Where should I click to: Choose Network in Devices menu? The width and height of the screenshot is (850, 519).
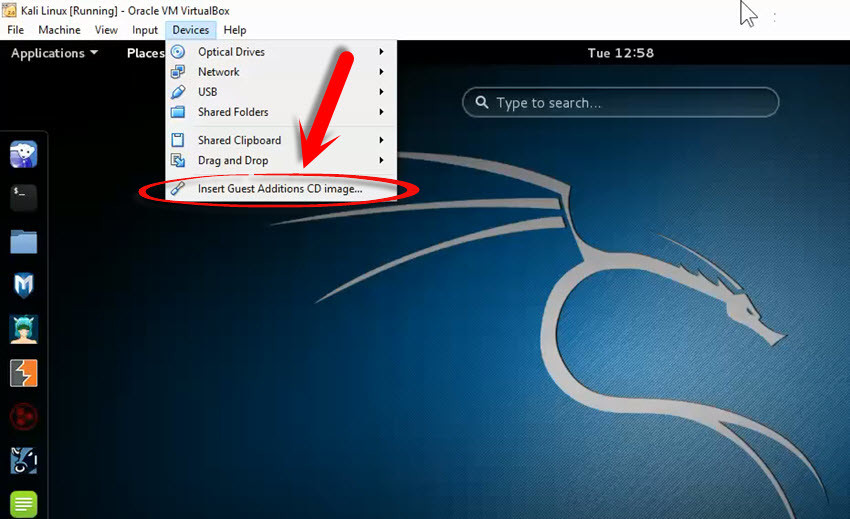tap(281, 72)
